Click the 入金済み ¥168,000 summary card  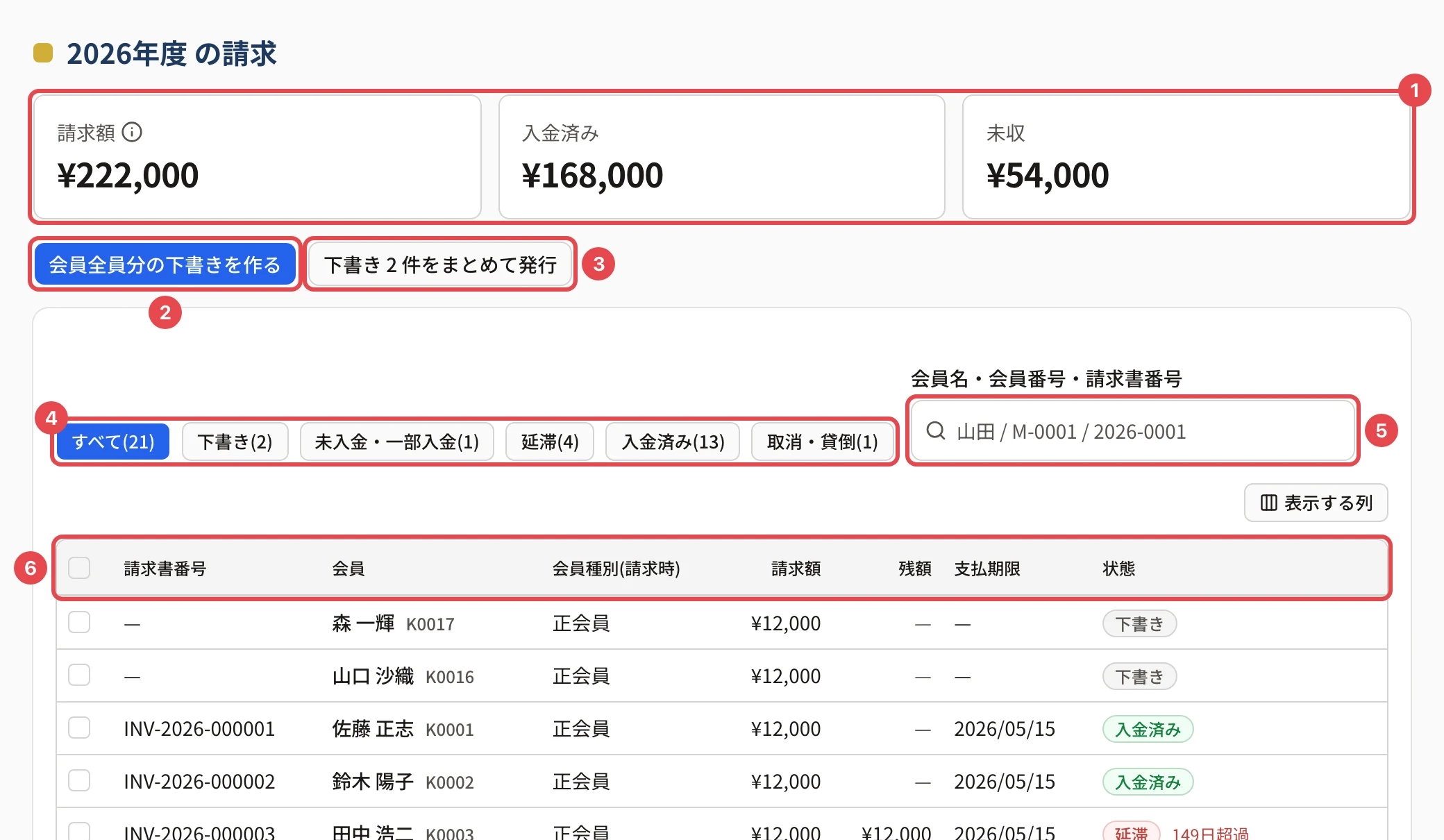point(722,157)
